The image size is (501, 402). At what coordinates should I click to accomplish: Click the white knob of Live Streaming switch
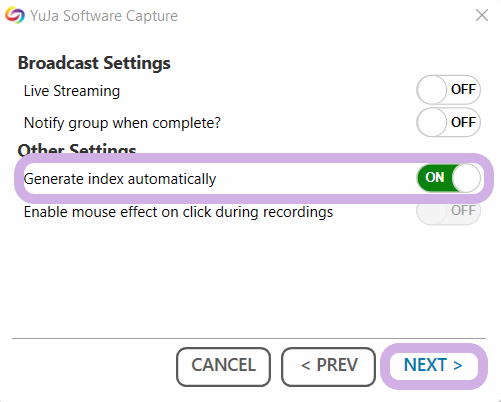(432, 90)
